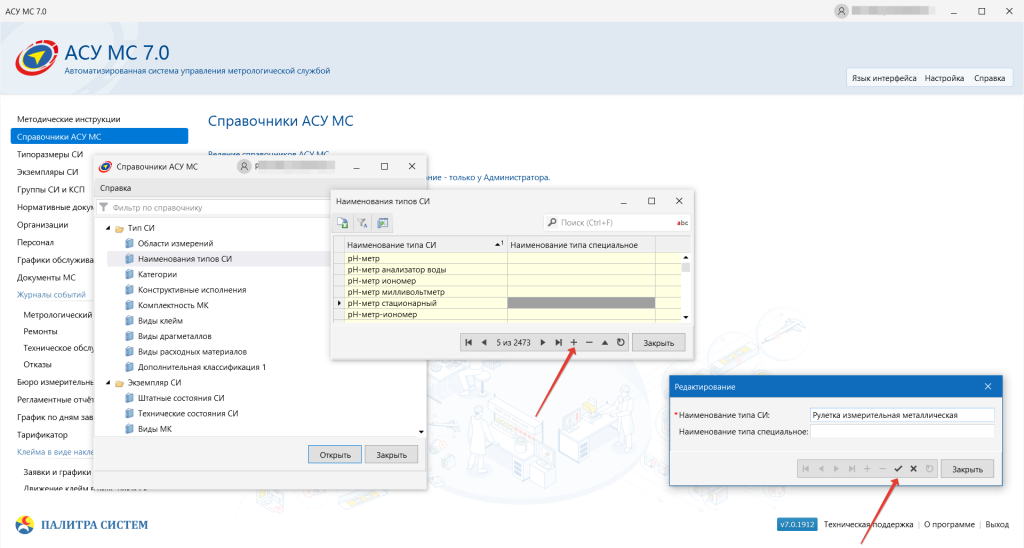
Task: Click Выход link at bottom right
Action: tap(997, 524)
